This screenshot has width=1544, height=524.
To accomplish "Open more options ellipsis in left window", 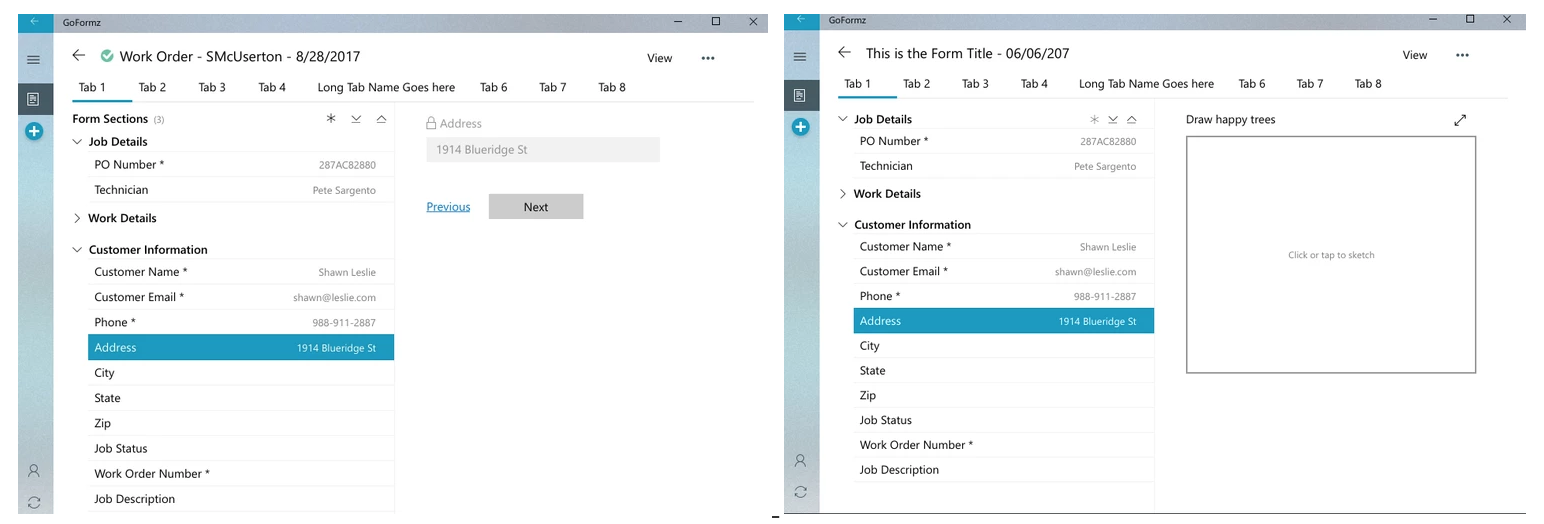I will (x=708, y=58).
